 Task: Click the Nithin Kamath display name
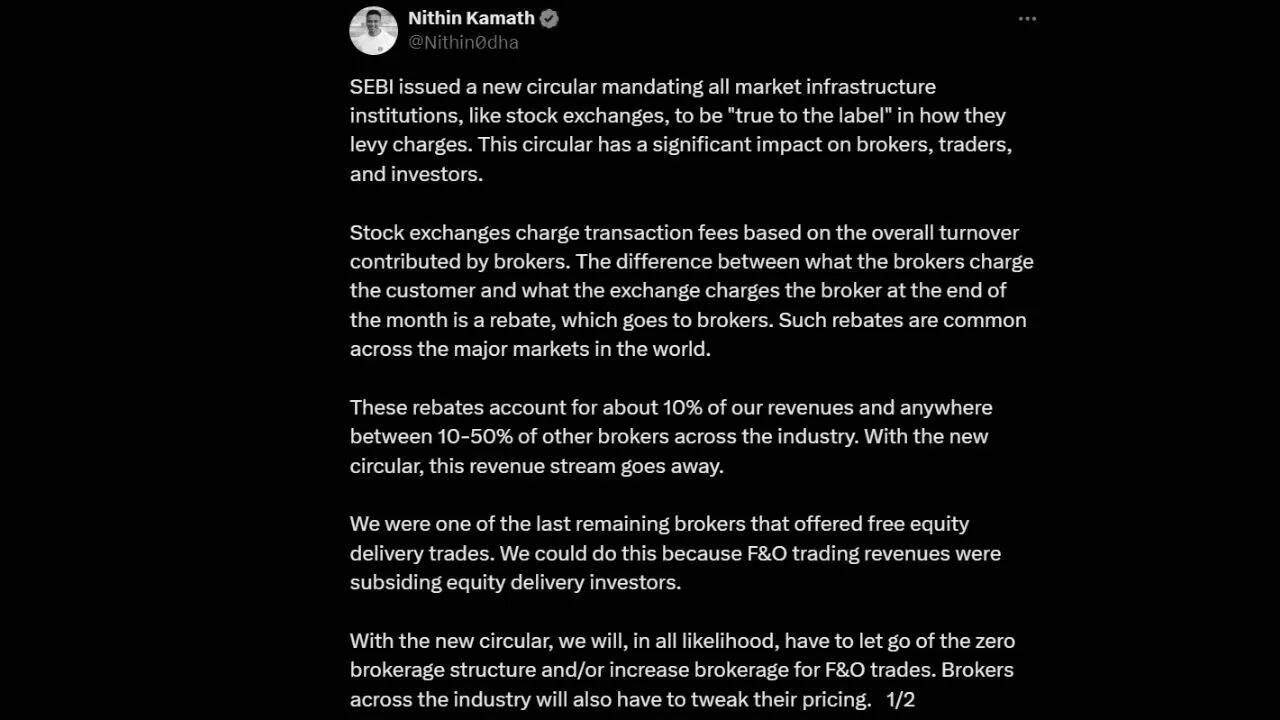pyautogui.click(x=471, y=19)
